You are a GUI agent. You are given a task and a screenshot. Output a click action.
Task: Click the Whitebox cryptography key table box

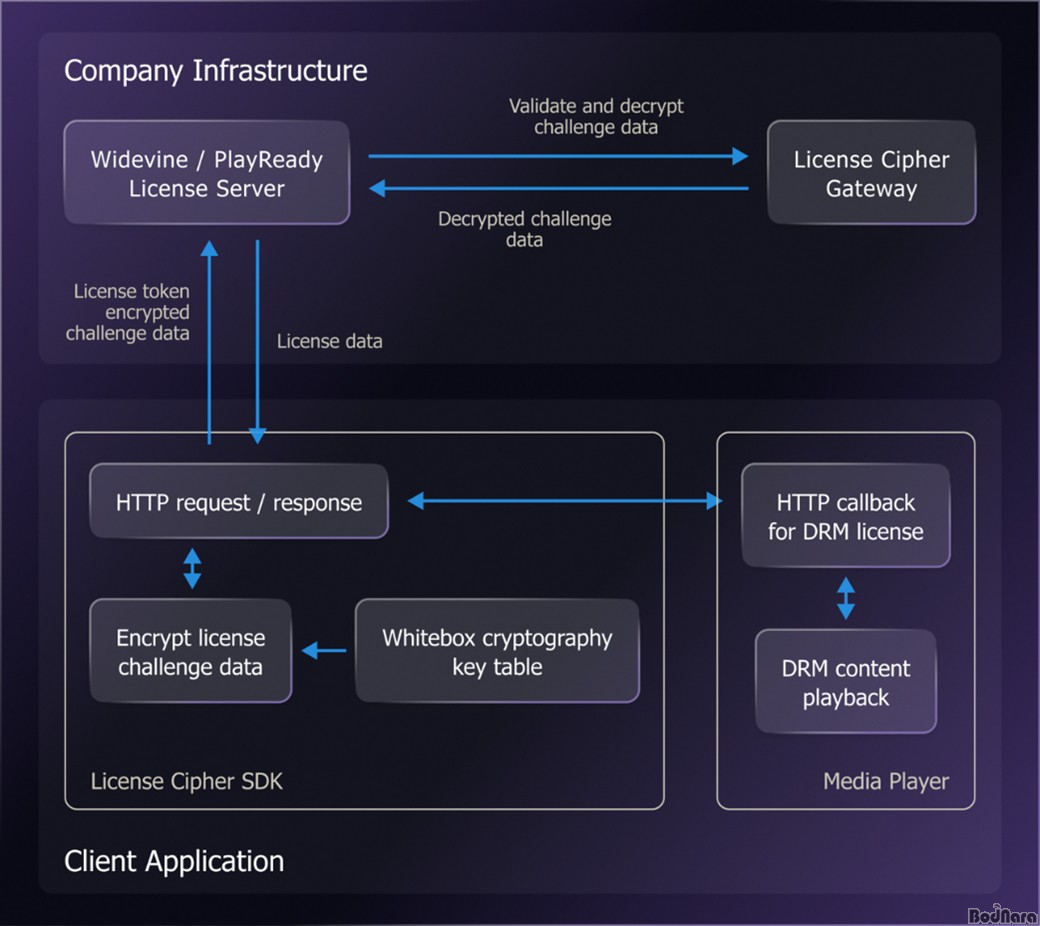click(x=496, y=652)
